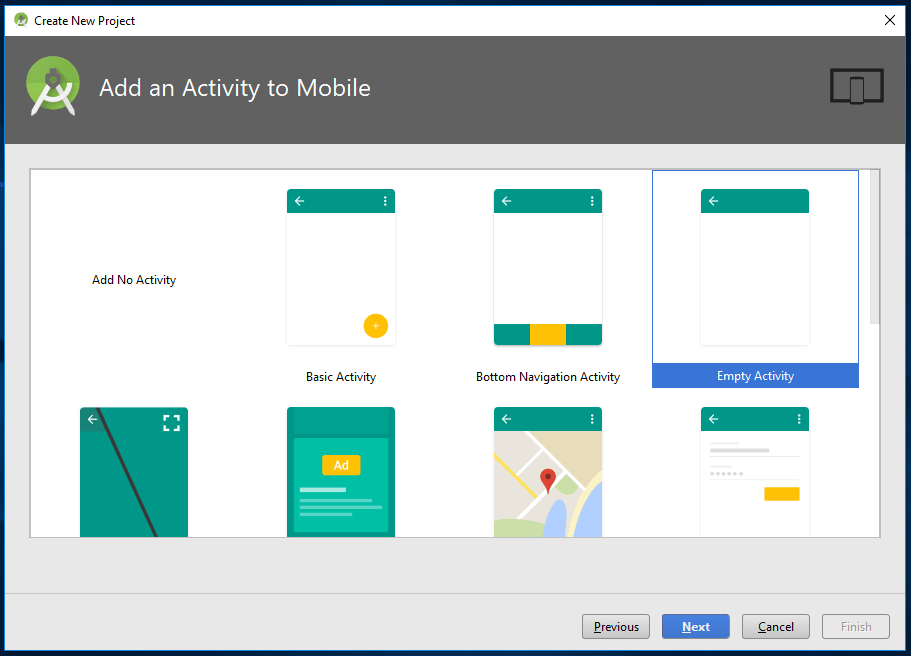
Task: Go back with the Previous button
Action: coord(616,627)
